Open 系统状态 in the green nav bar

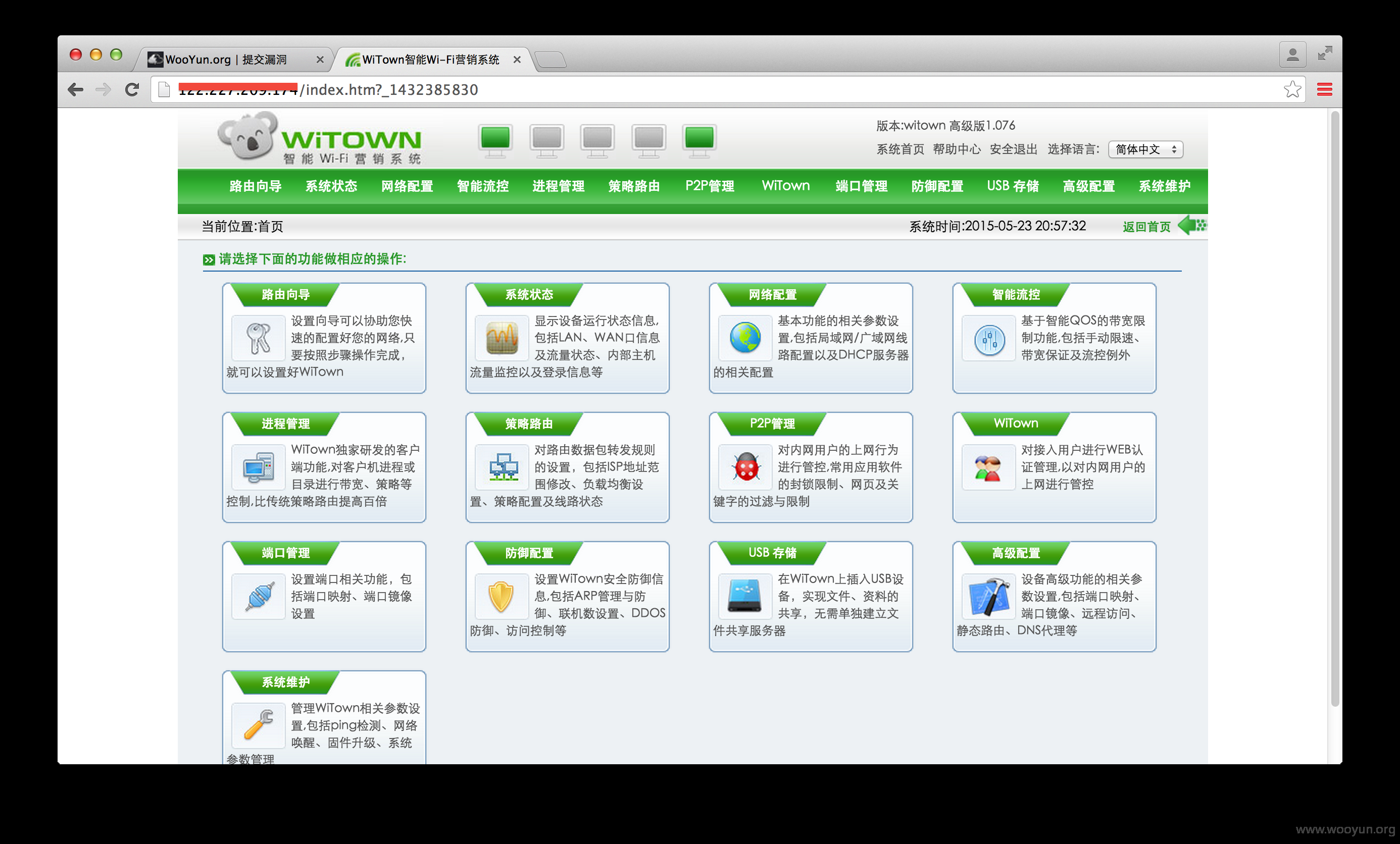coord(331,186)
